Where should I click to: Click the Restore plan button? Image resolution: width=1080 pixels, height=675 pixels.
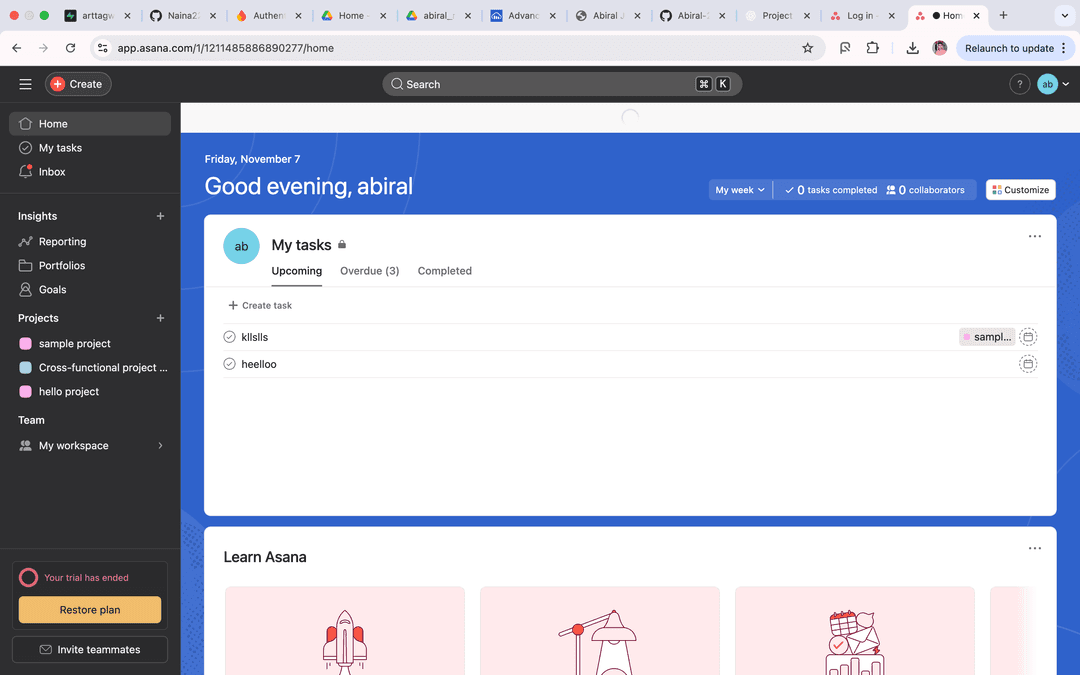tap(90, 610)
